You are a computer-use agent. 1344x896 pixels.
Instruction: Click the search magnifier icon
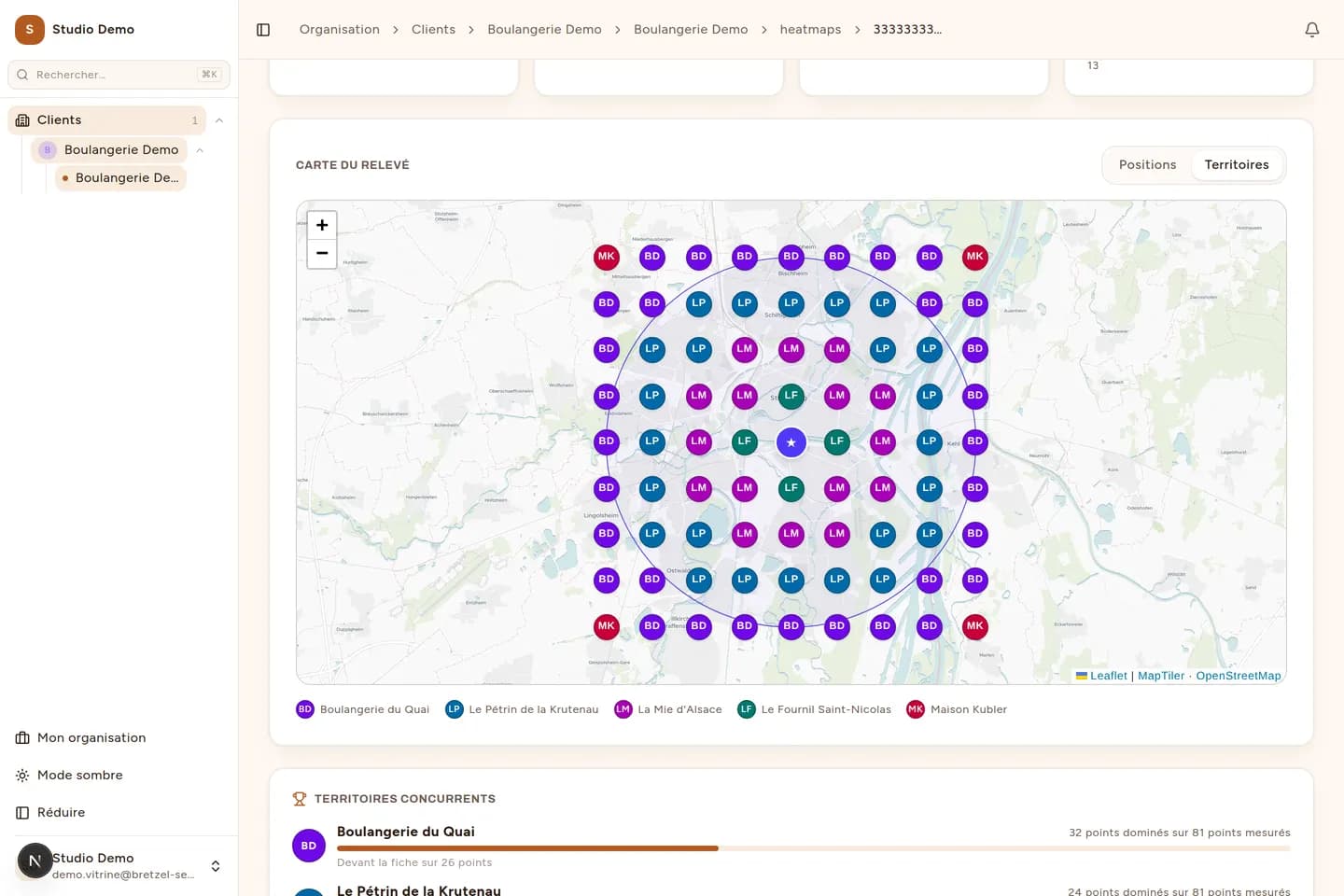pos(22,75)
